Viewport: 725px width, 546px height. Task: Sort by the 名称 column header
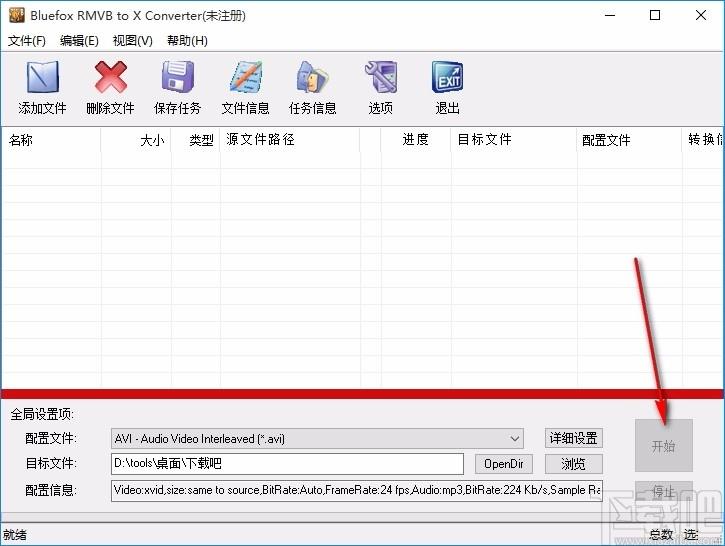[x=51, y=140]
